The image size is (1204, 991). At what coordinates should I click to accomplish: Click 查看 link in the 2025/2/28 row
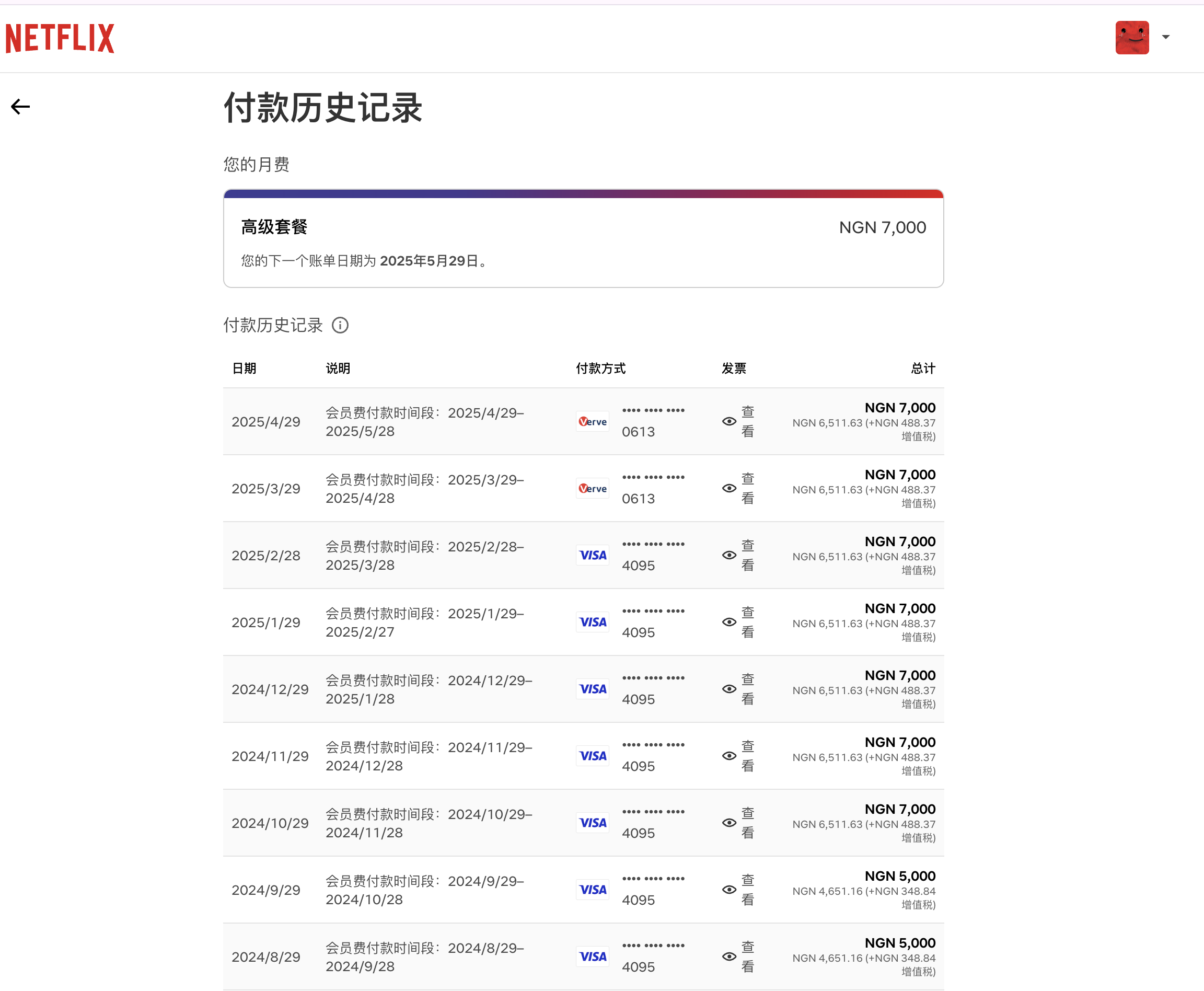point(747,555)
